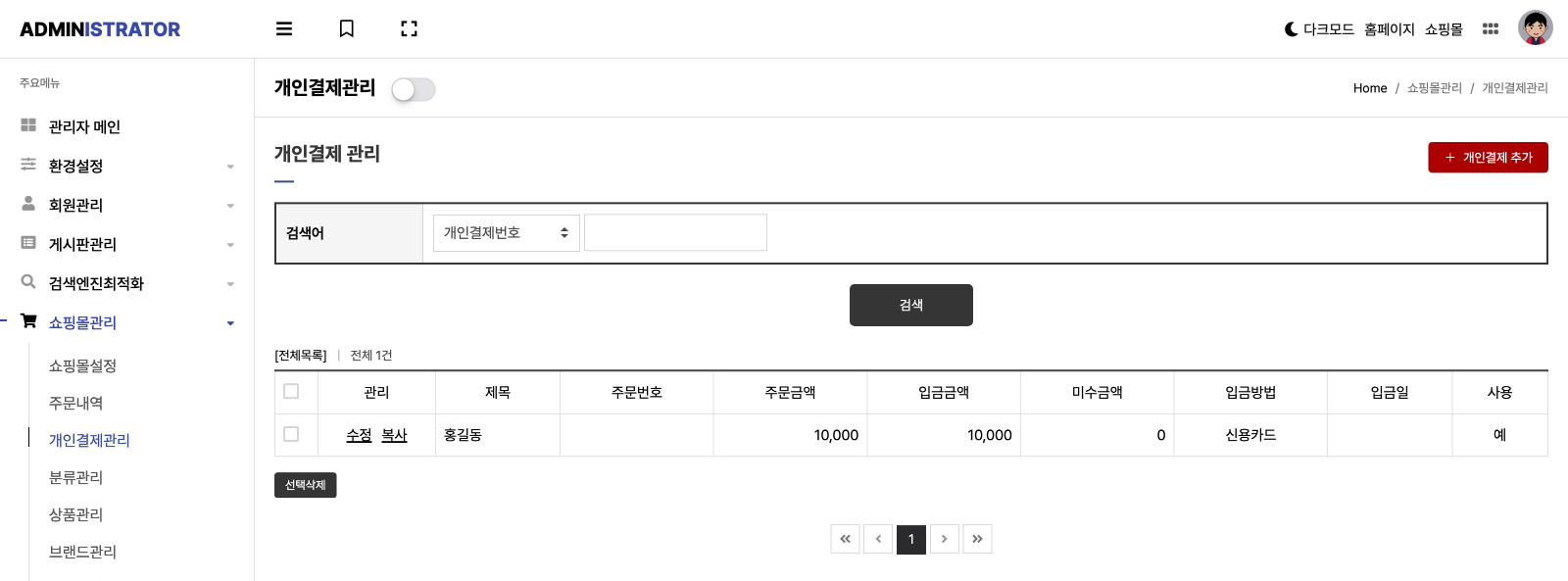Image resolution: width=1568 pixels, height=581 pixels.
Task: Open 주문내역 in the sidebar submenu
Action: click(76, 403)
